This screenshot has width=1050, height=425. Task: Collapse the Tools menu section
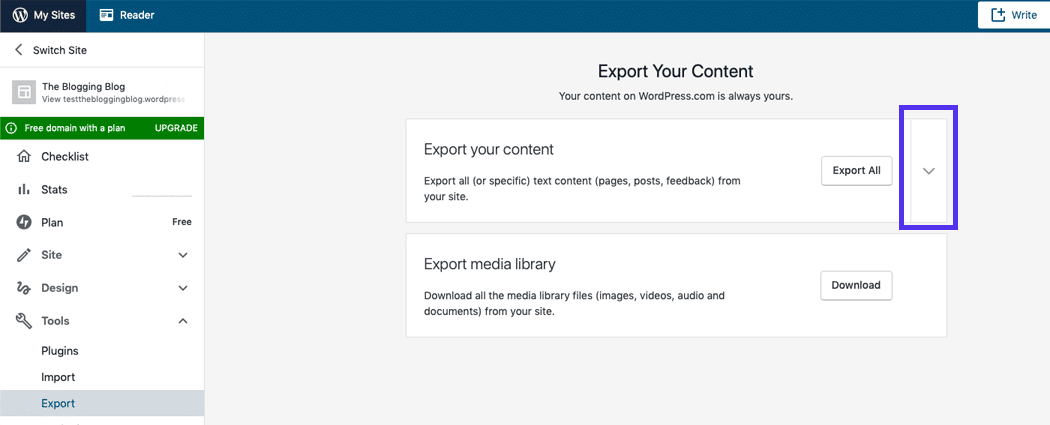(183, 321)
